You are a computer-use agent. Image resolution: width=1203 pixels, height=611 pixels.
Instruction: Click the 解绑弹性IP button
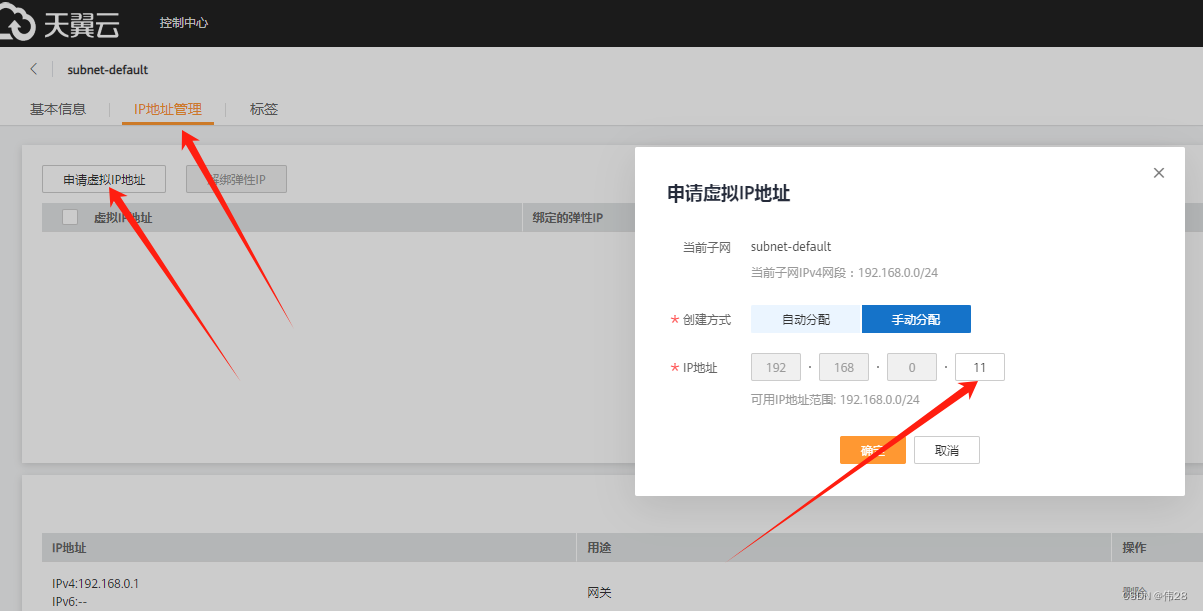point(236,178)
